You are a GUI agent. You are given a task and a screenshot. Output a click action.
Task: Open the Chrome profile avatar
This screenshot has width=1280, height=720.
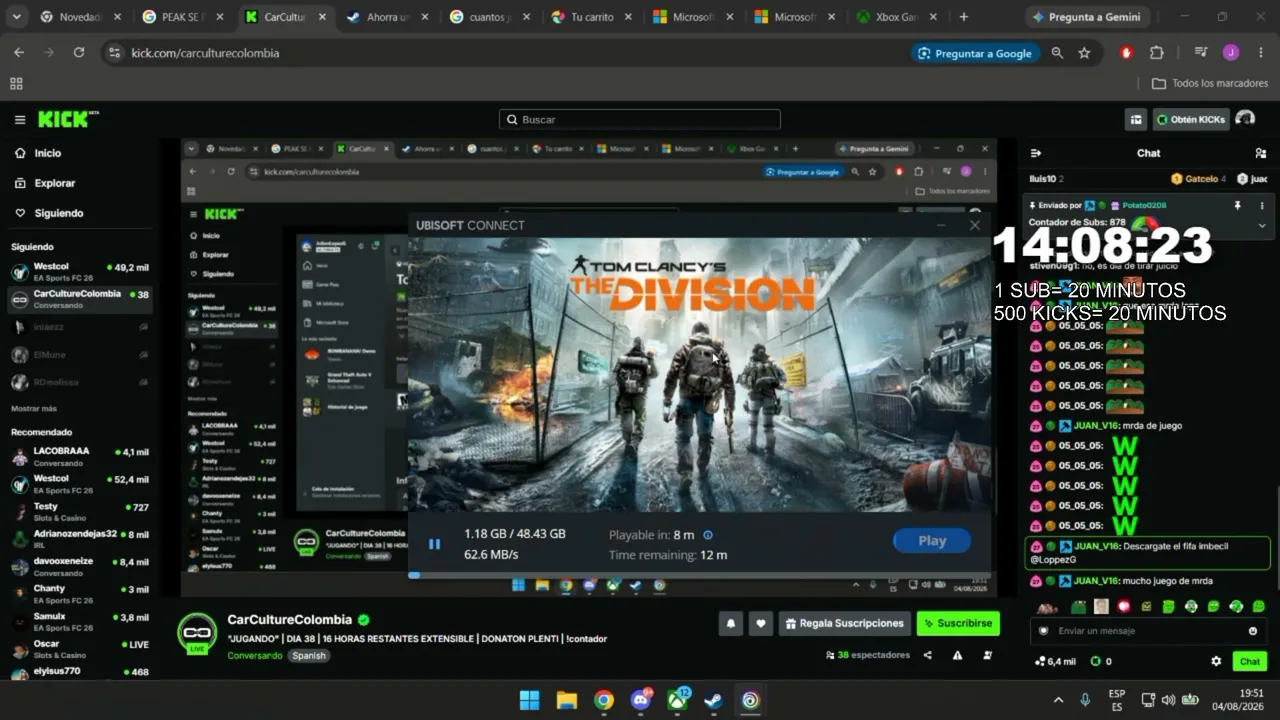click(1231, 53)
